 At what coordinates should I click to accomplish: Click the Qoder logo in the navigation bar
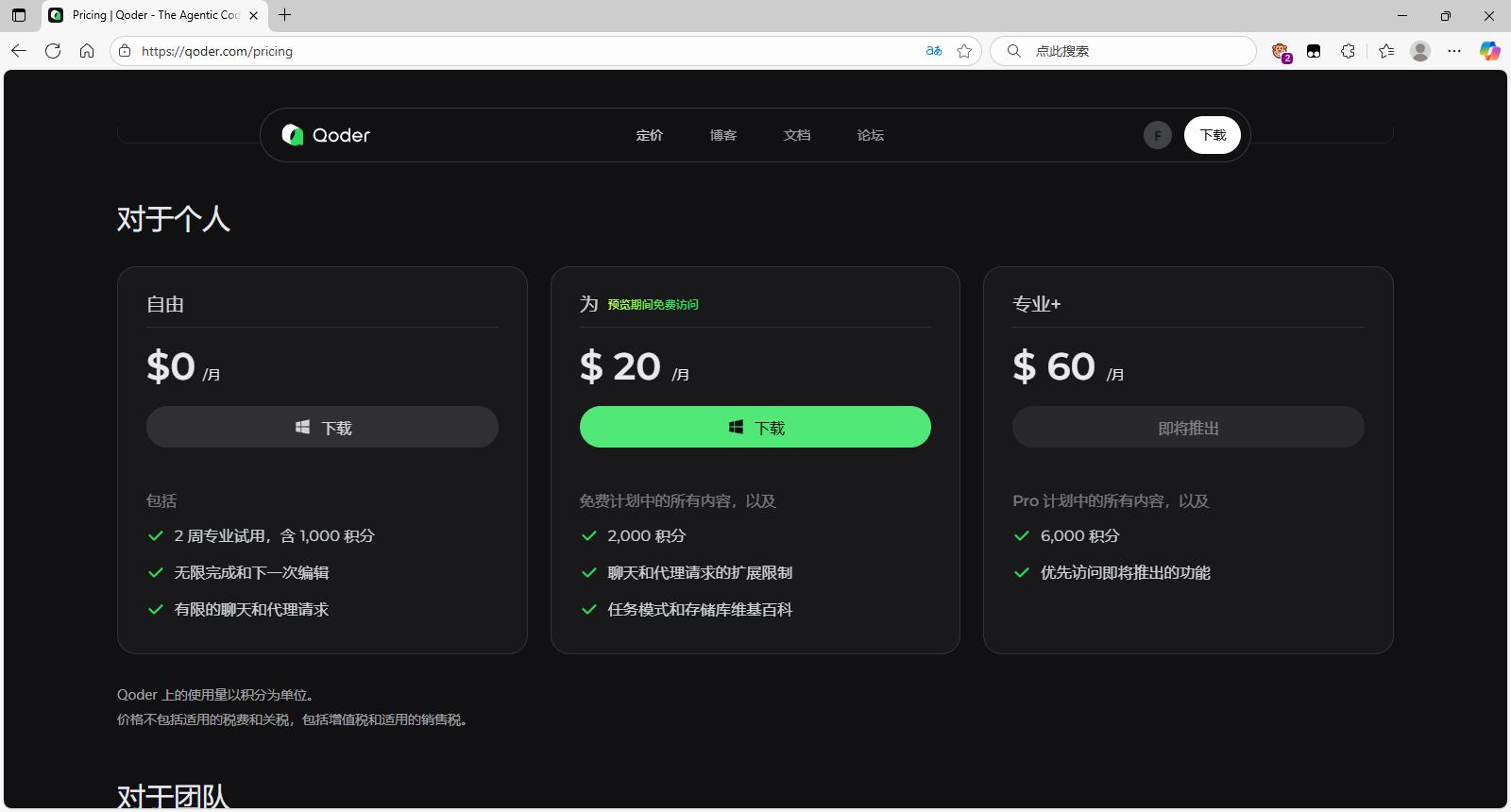pos(326,135)
